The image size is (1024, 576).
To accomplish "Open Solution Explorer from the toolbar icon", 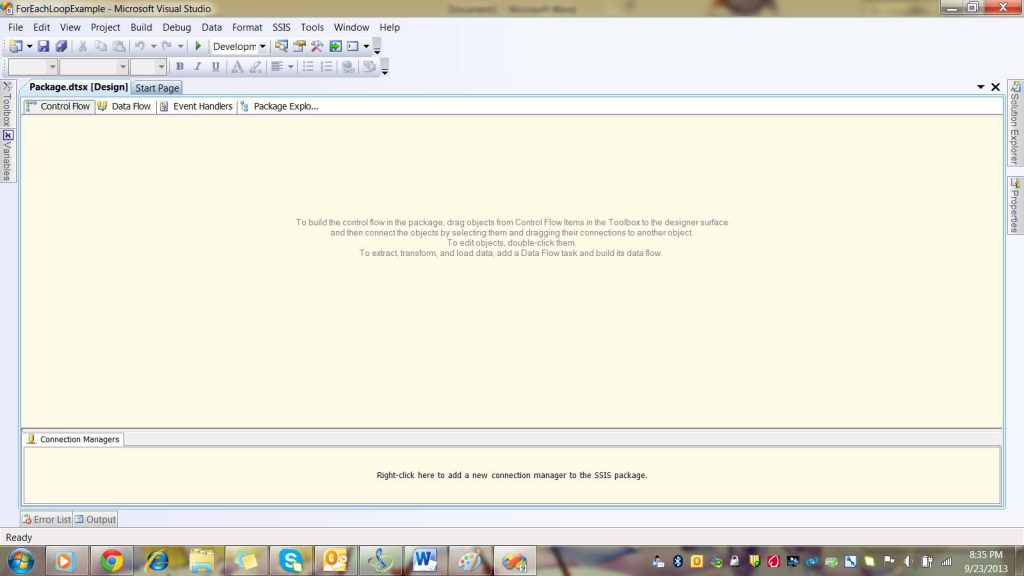I will [x=282, y=46].
